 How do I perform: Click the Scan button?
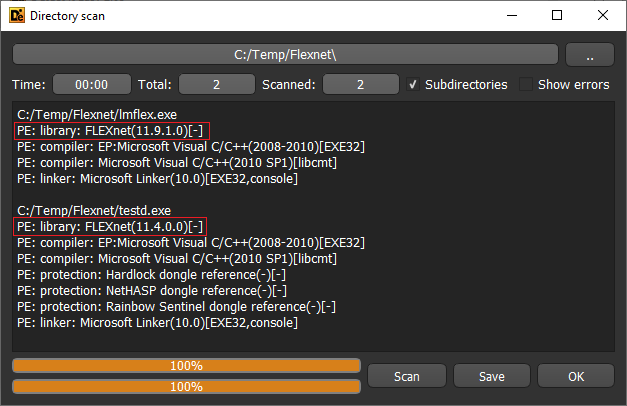[x=406, y=376]
